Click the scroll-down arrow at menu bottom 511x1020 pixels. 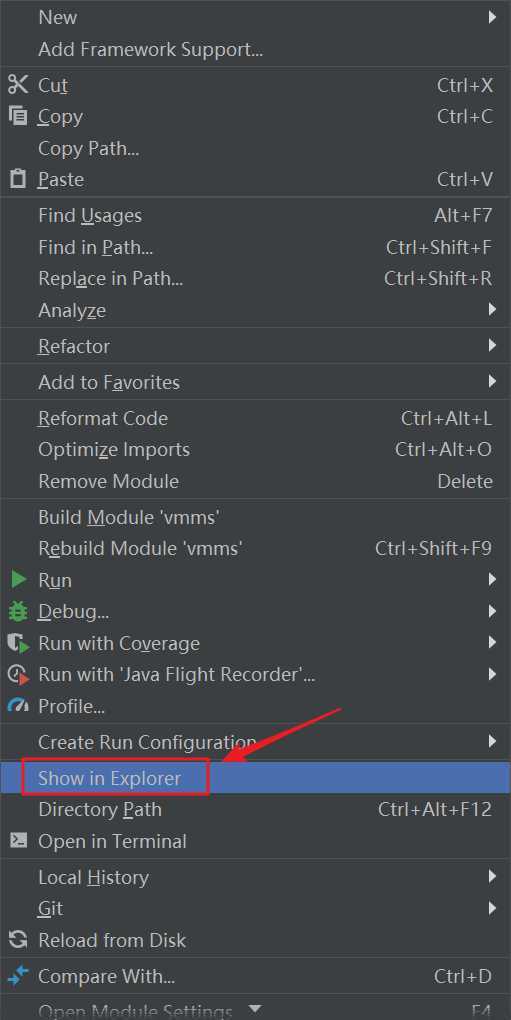pos(255,1009)
